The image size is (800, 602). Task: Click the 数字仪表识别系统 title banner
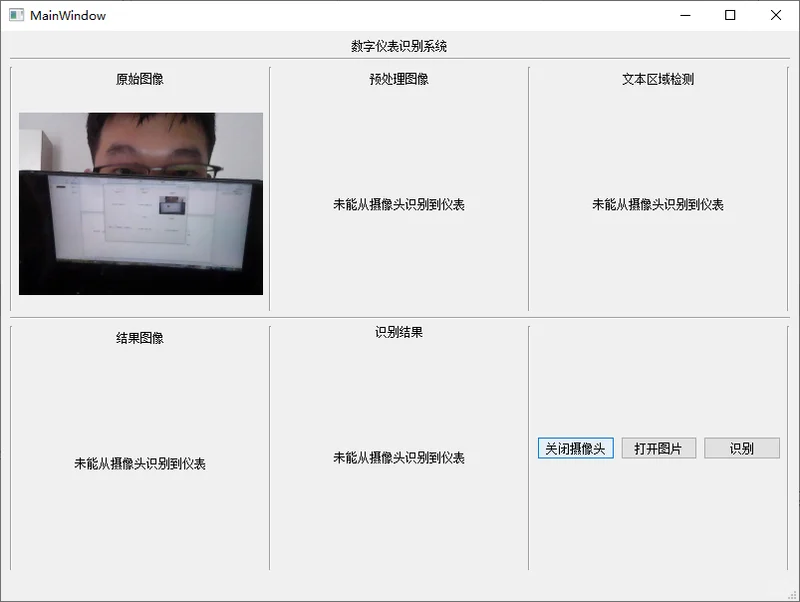pyautogui.click(x=399, y=44)
